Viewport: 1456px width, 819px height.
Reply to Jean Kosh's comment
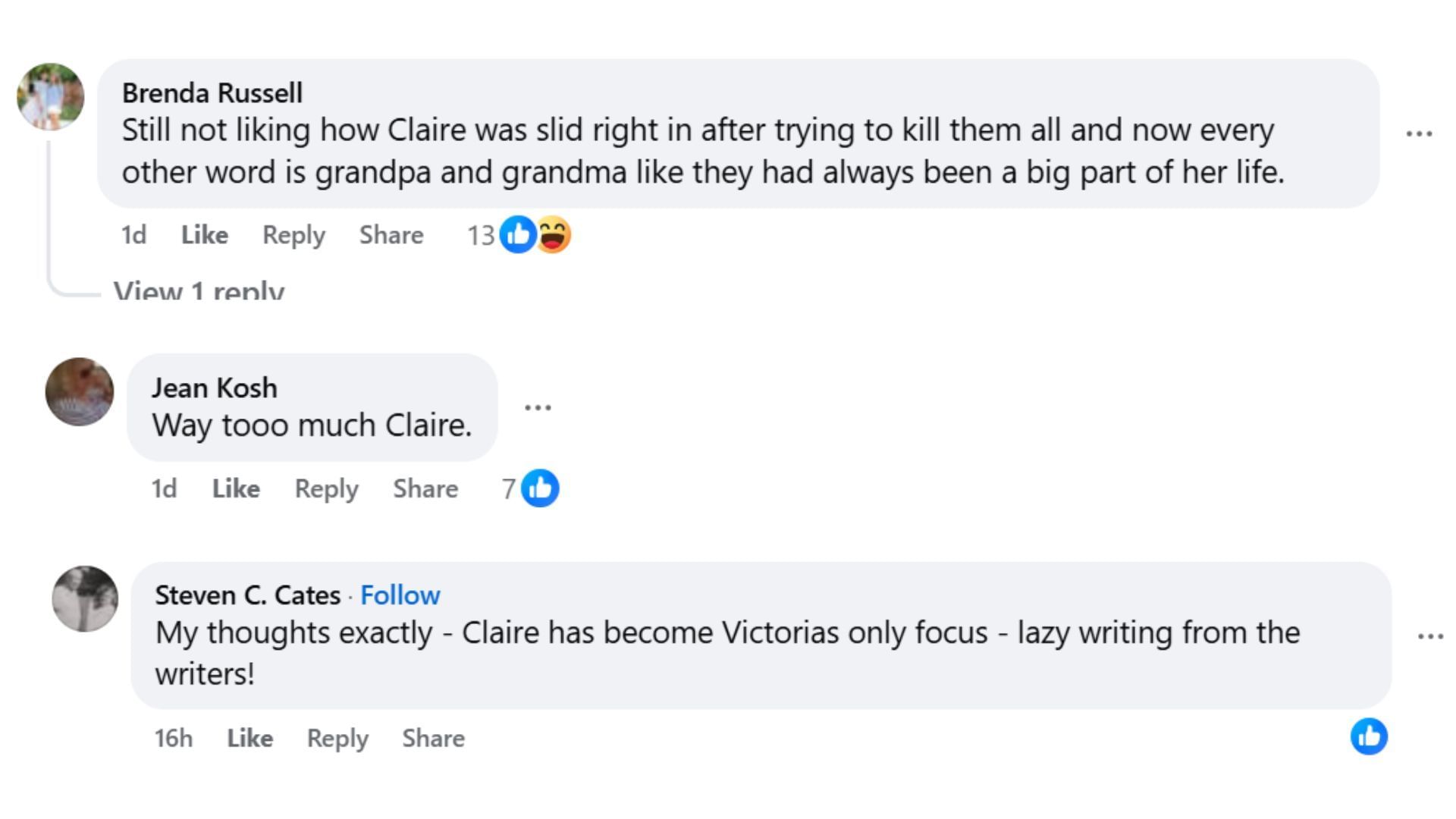[x=326, y=488]
